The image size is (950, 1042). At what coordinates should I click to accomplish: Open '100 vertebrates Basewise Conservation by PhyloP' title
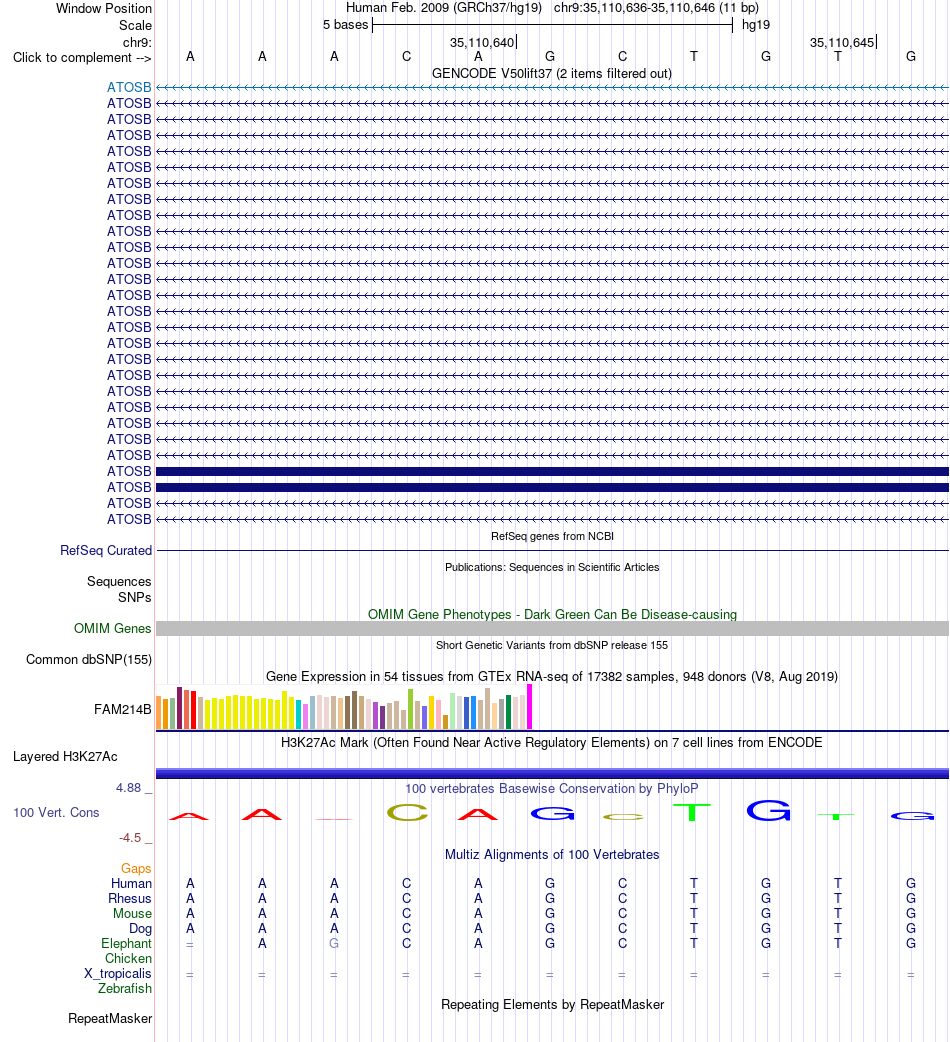click(551, 788)
